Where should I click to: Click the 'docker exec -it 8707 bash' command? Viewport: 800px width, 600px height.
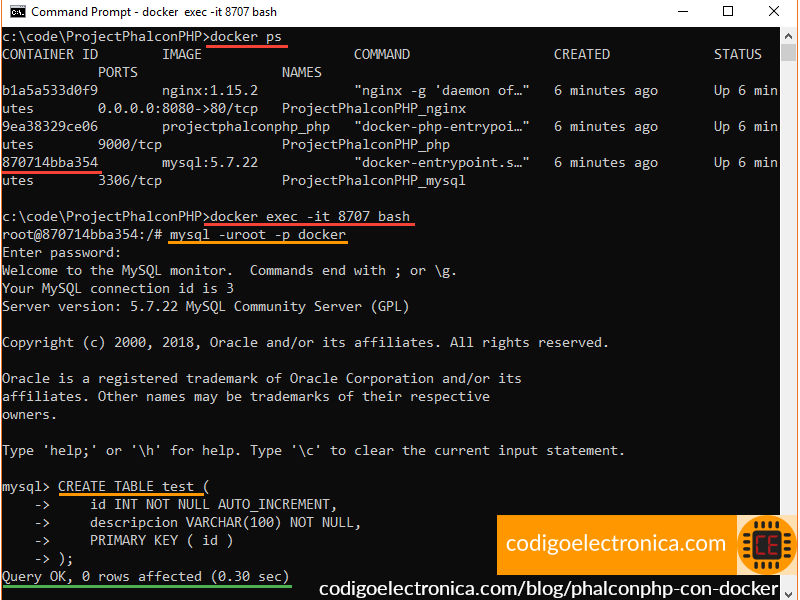pos(310,217)
